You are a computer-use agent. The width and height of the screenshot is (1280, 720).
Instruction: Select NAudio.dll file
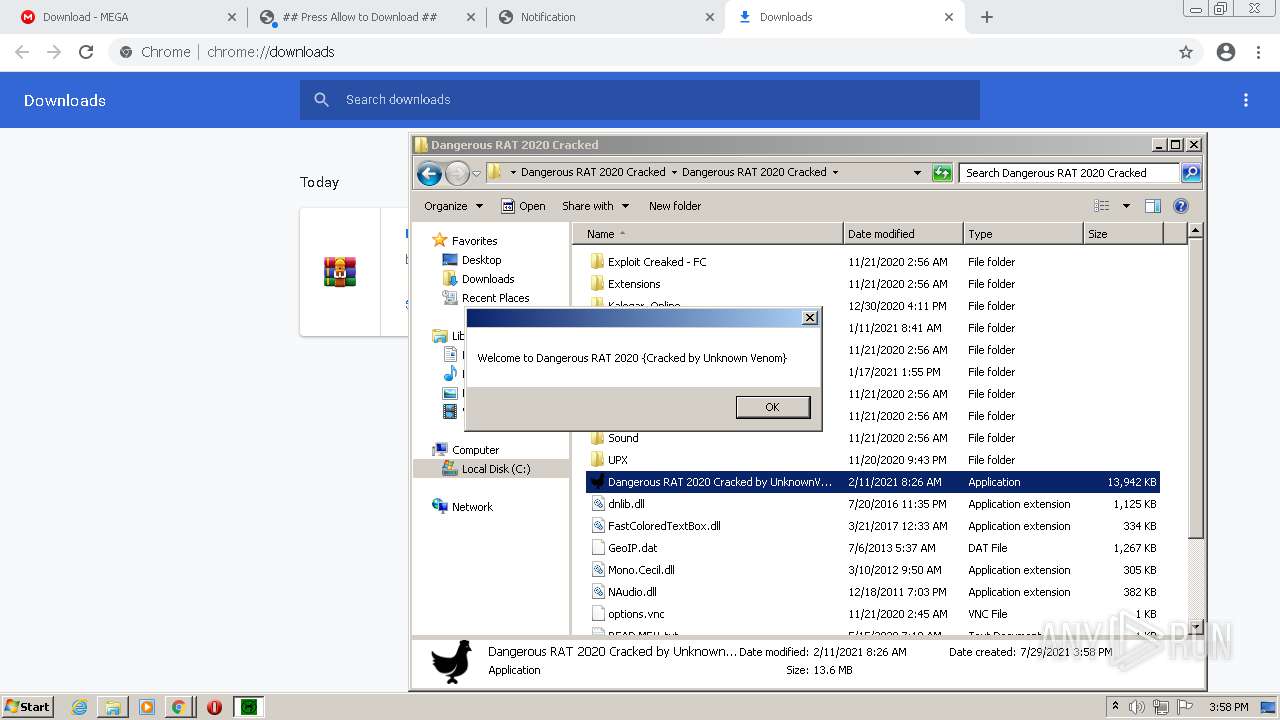click(632, 592)
